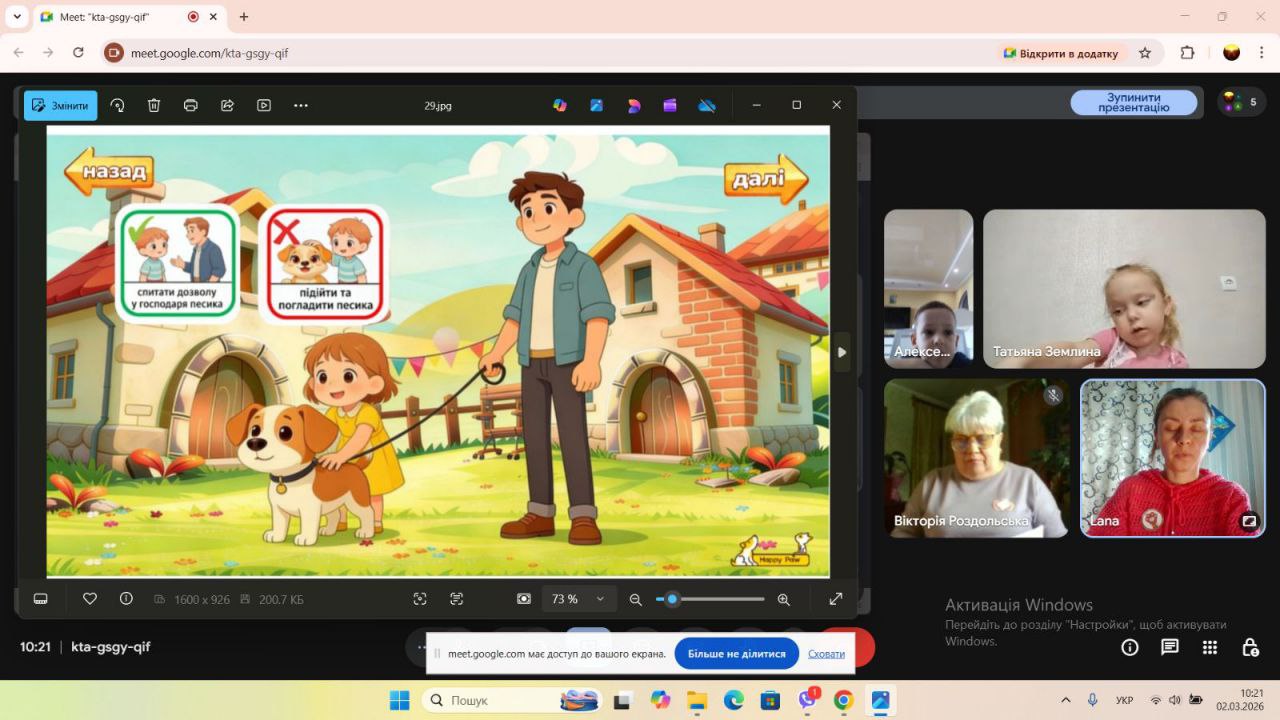Go to the next image arrow
Screen dimensions: 1280x720
pyautogui.click(x=841, y=352)
